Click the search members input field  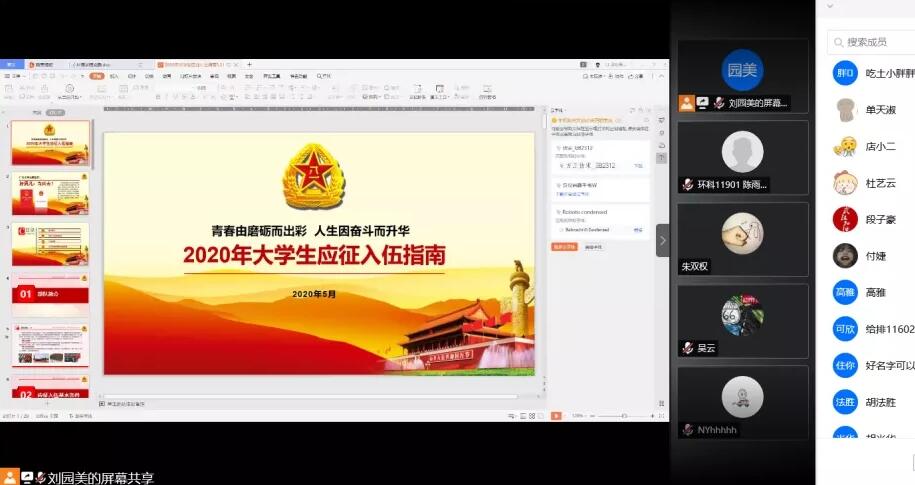875,42
